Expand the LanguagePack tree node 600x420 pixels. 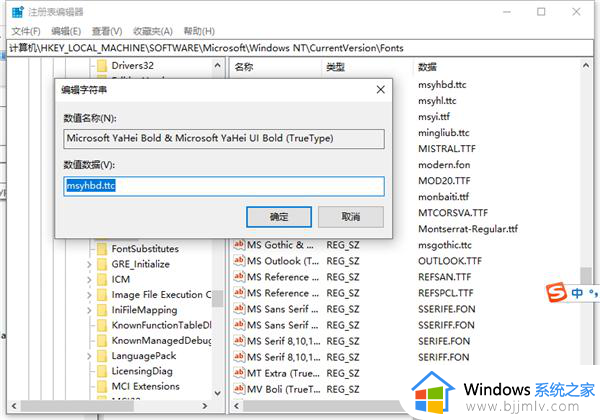tap(89, 356)
